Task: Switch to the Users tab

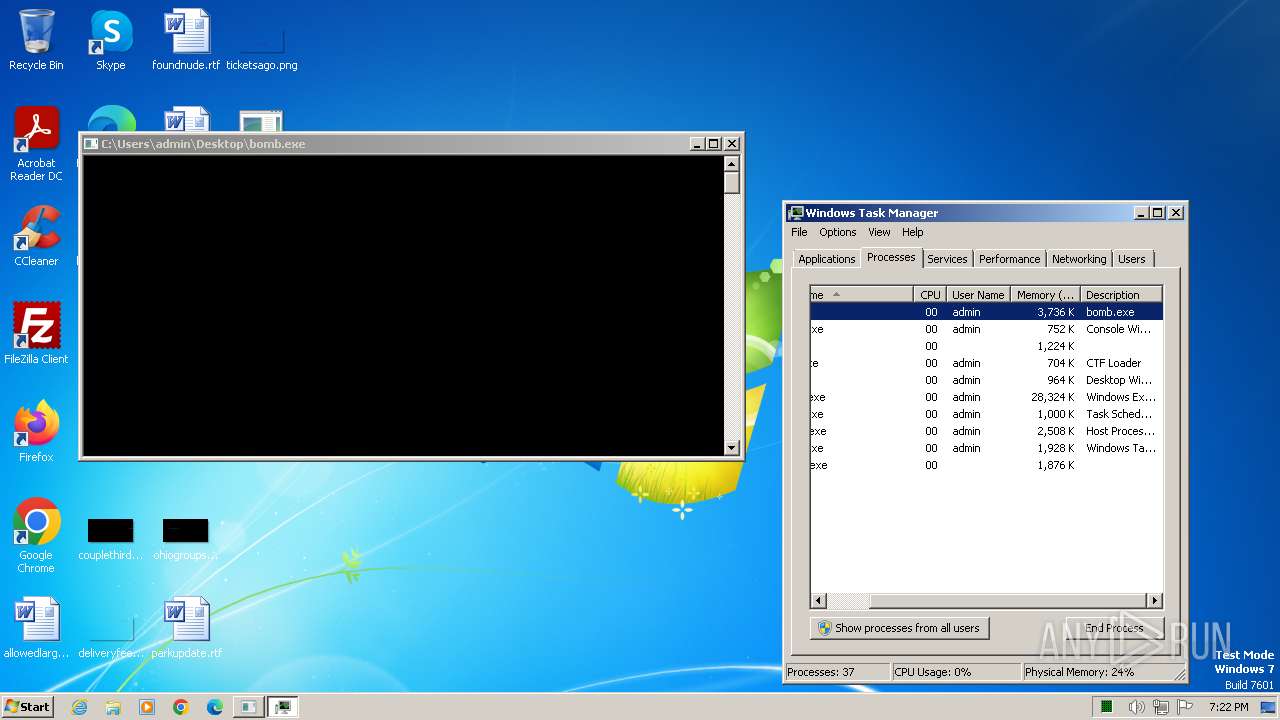Action: [x=1131, y=259]
